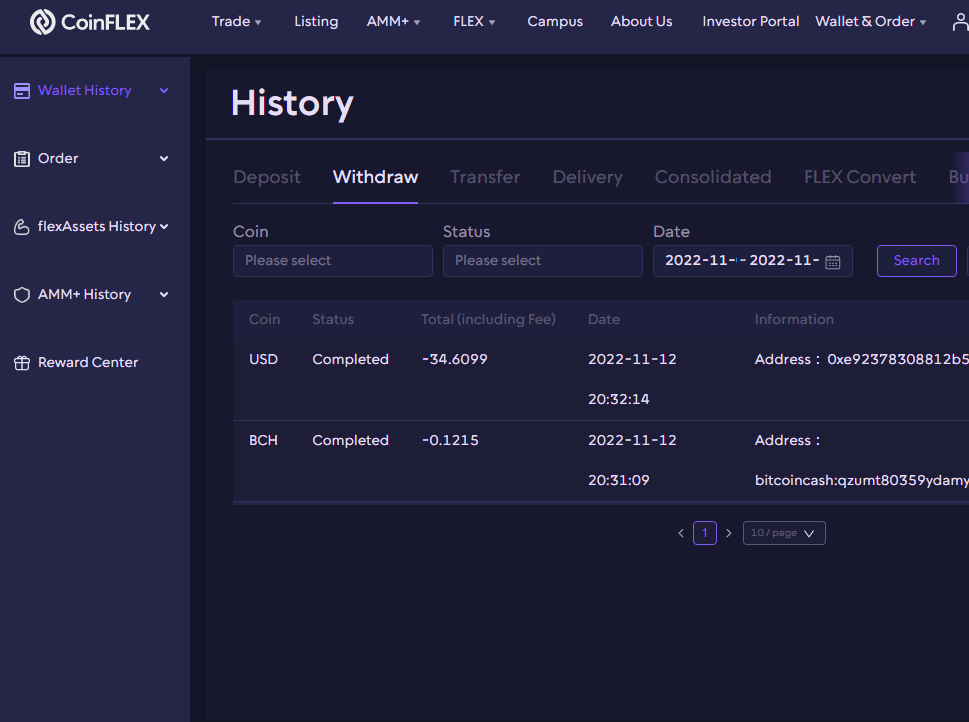The height and width of the screenshot is (722, 969).
Task: Open the Status filter select box
Action: [x=543, y=261]
